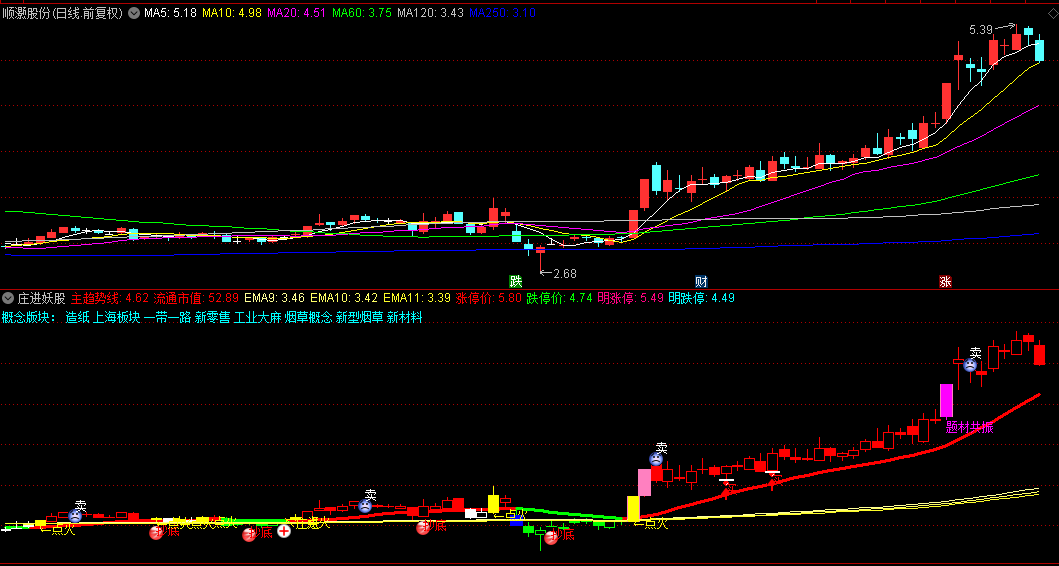Screen dimensions: 1059x566
Task: Click the MA250: 3.10 indicator label
Action: [x=502, y=13]
